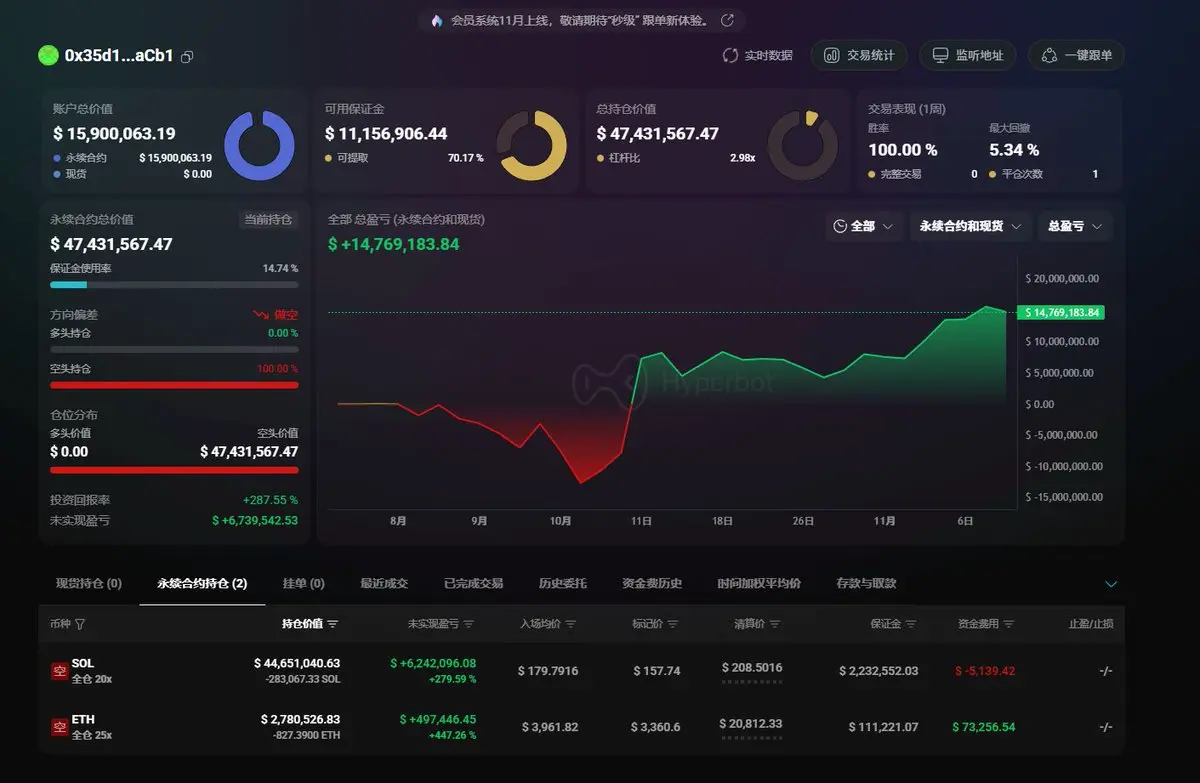
Task: Click the blue account value donut chart
Action: tap(259, 145)
